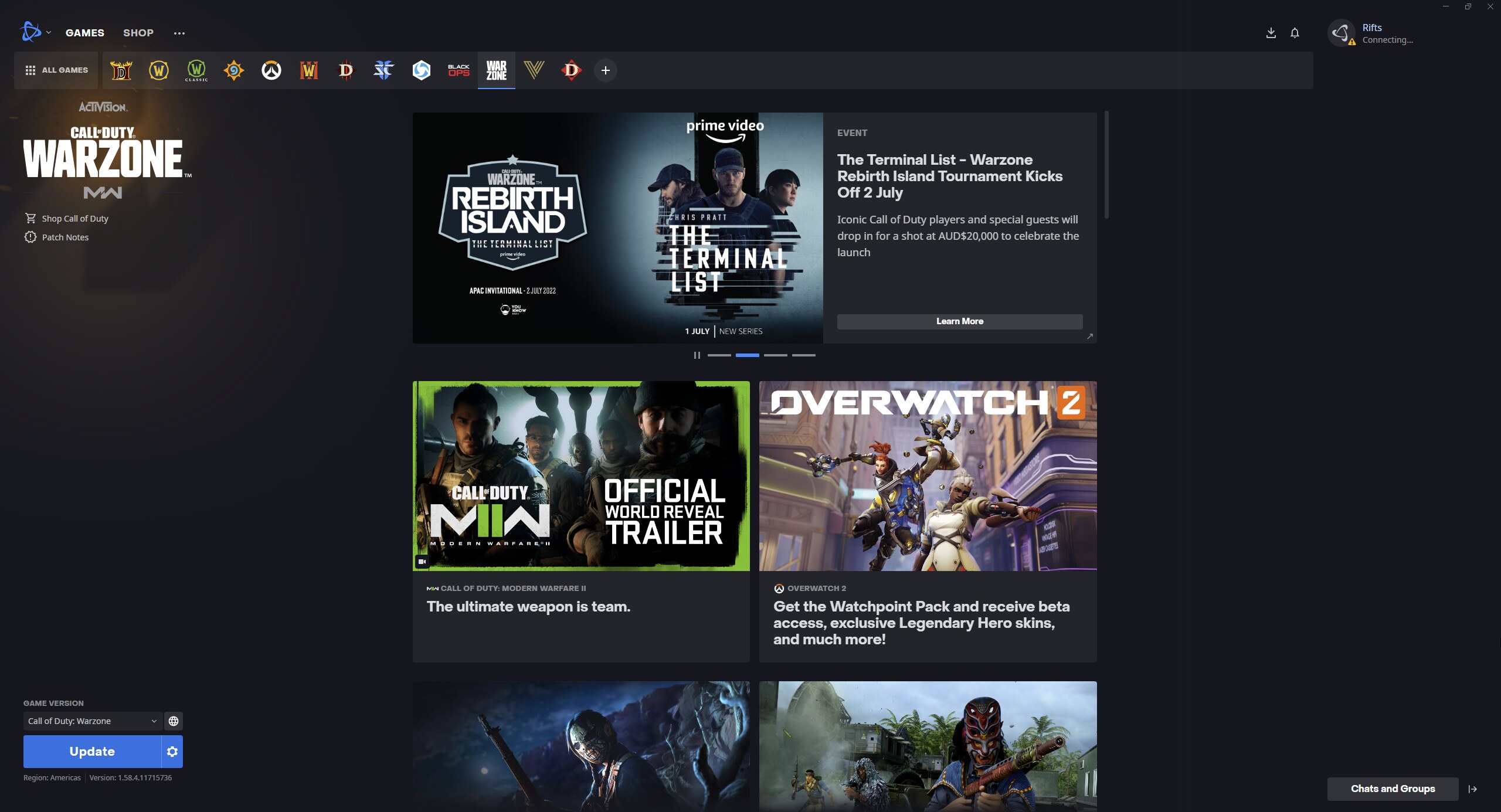Collapse the social panel arrow icon
1501x812 pixels.
tap(1472, 789)
